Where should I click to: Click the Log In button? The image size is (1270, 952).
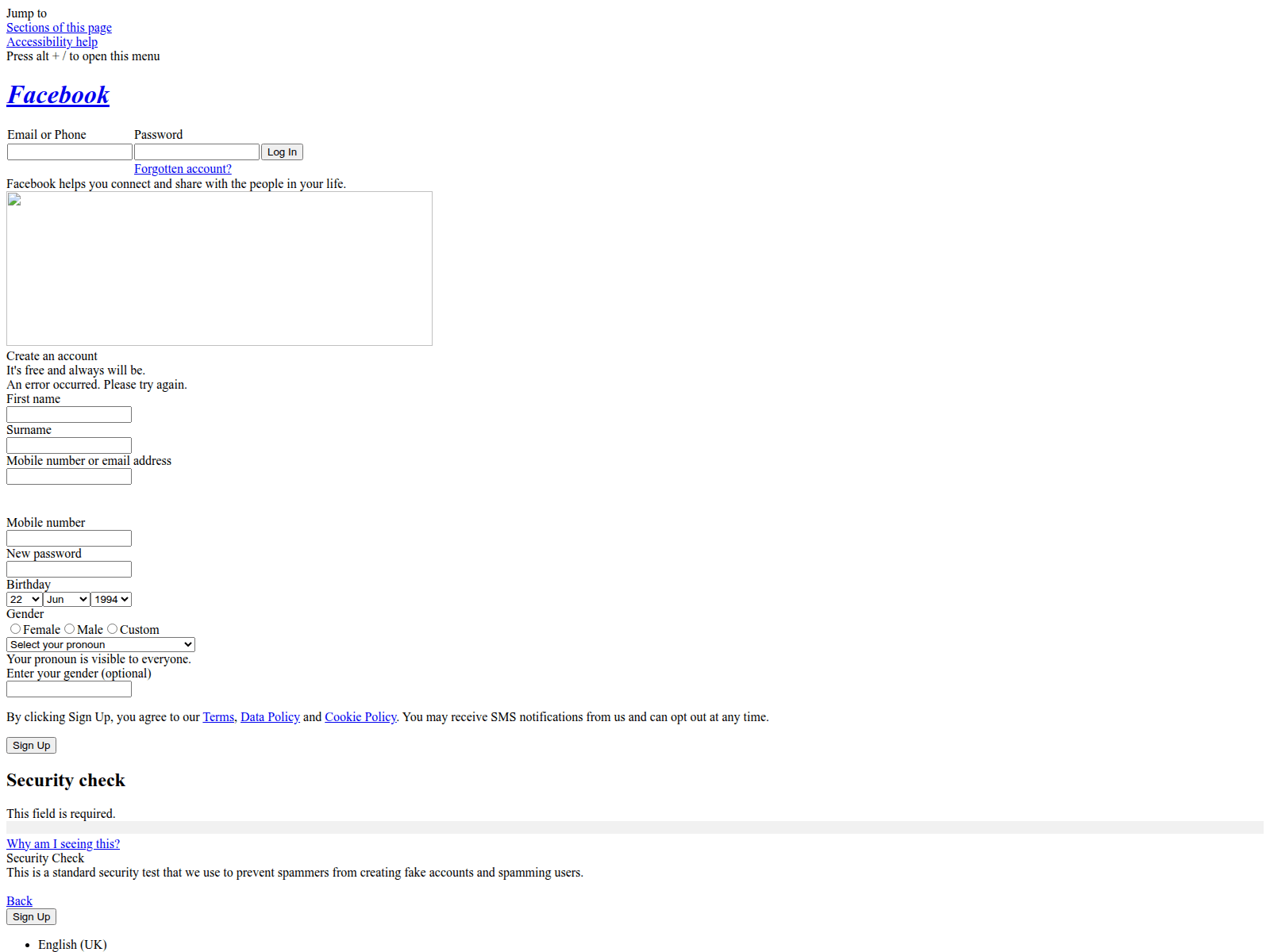282,152
